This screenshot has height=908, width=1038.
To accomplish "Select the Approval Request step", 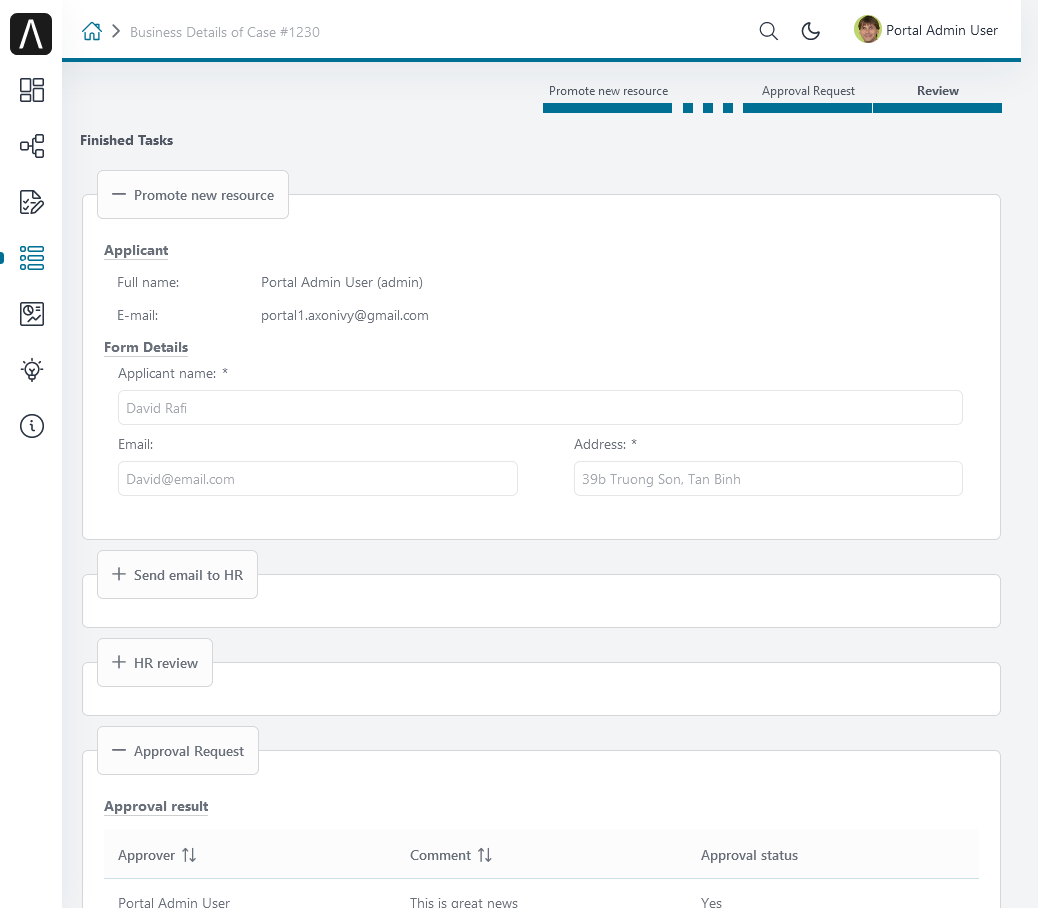I will coord(808,98).
